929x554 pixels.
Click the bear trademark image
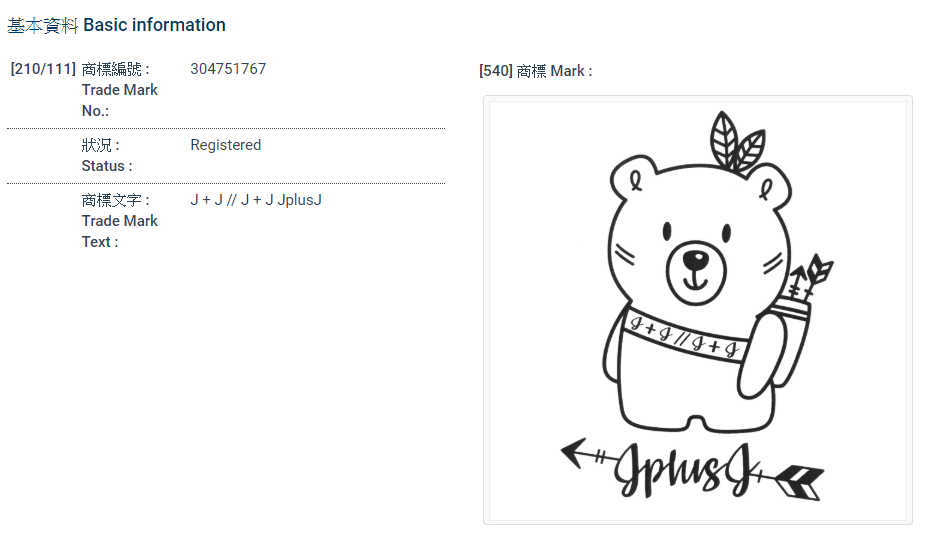697,310
